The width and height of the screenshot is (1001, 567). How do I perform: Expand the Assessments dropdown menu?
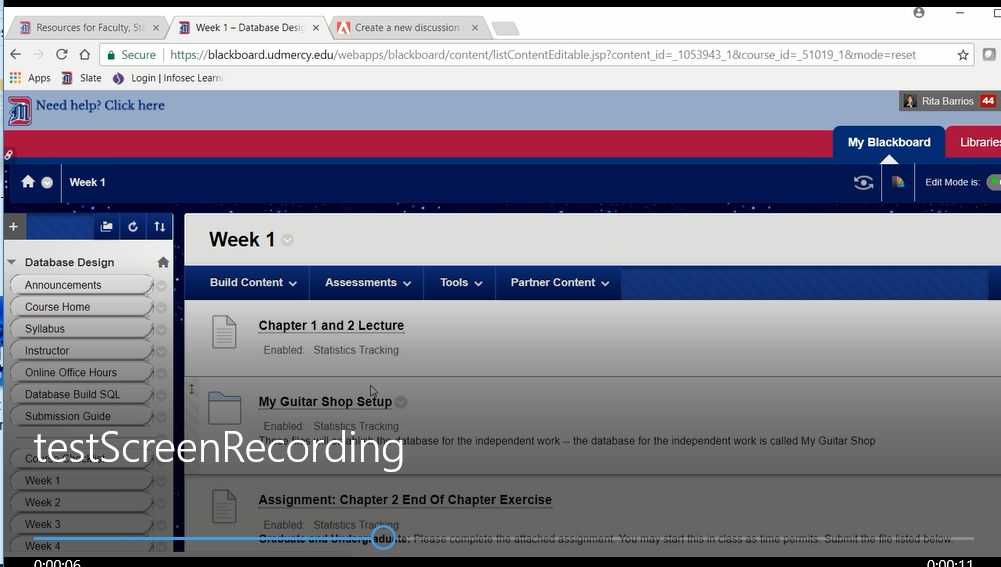point(367,283)
